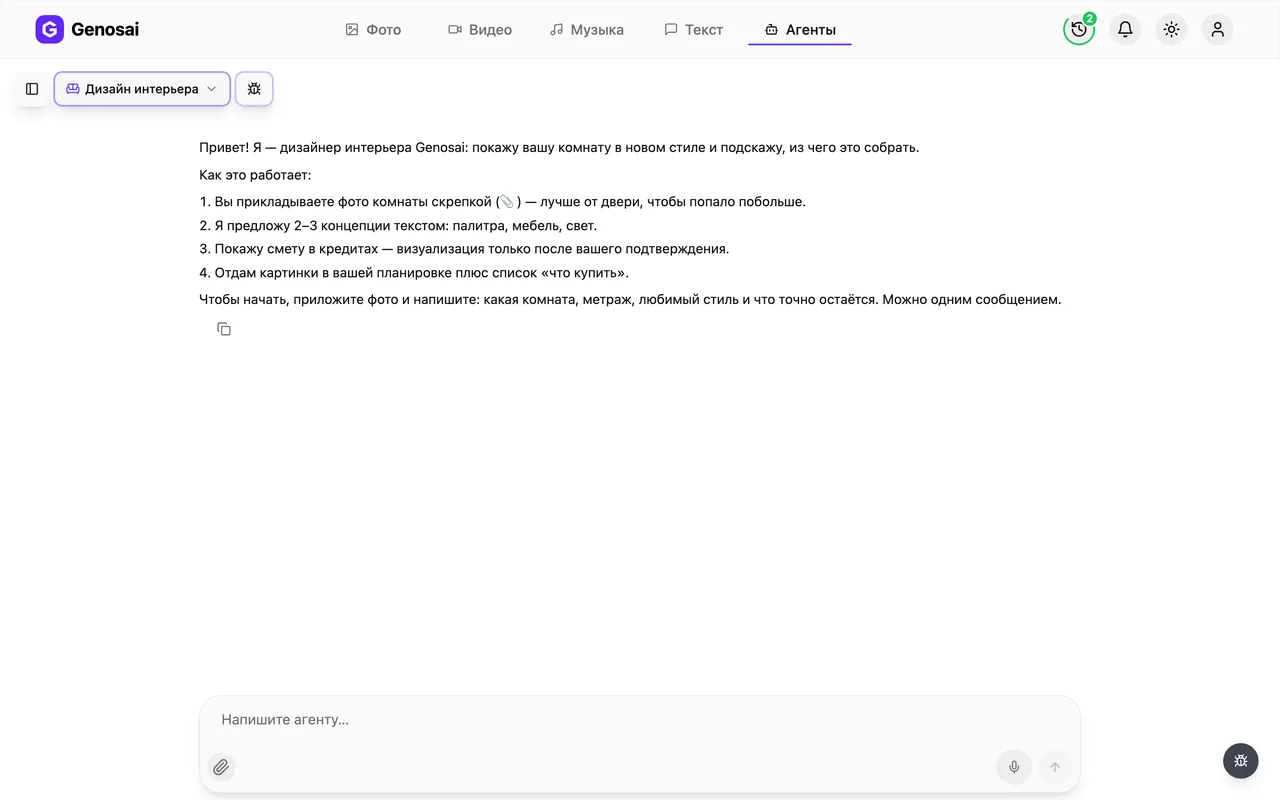Go to the Музыка tab

587,30
